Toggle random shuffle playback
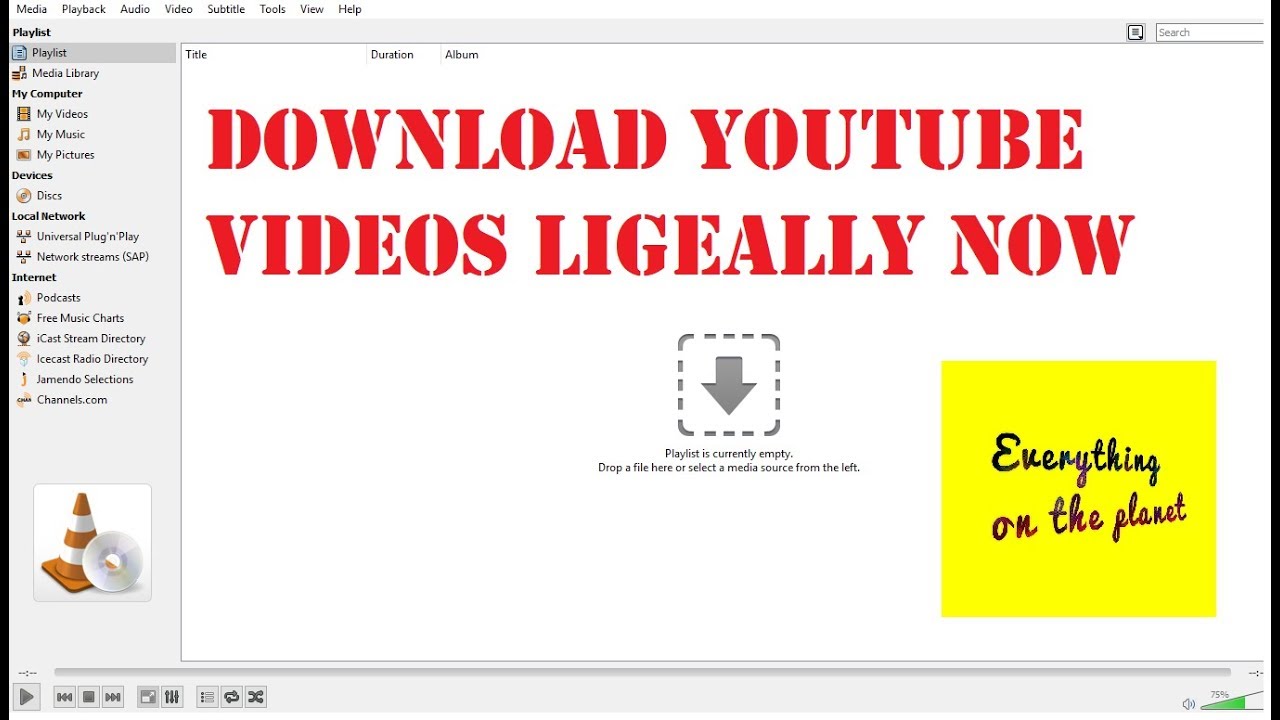 click(256, 697)
